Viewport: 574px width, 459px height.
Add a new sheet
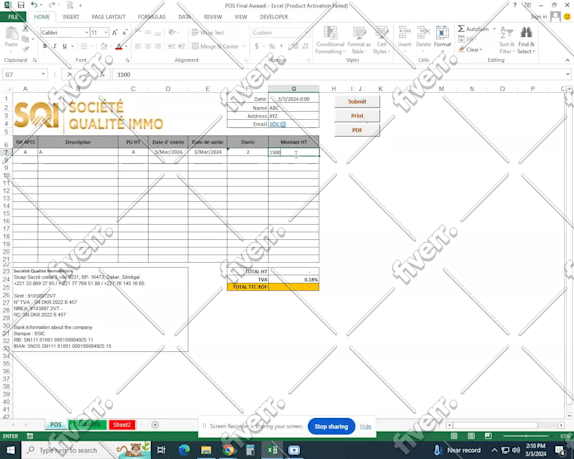click(x=155, y=425)
